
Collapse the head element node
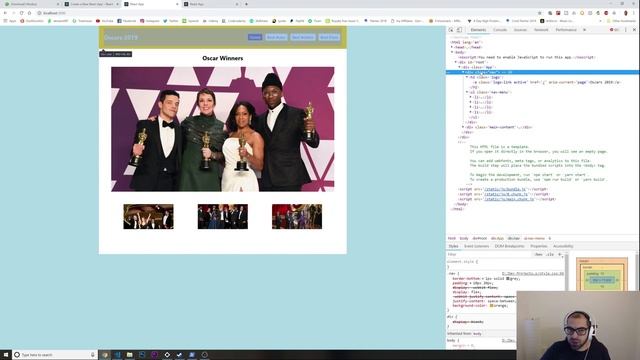[452, 47]
